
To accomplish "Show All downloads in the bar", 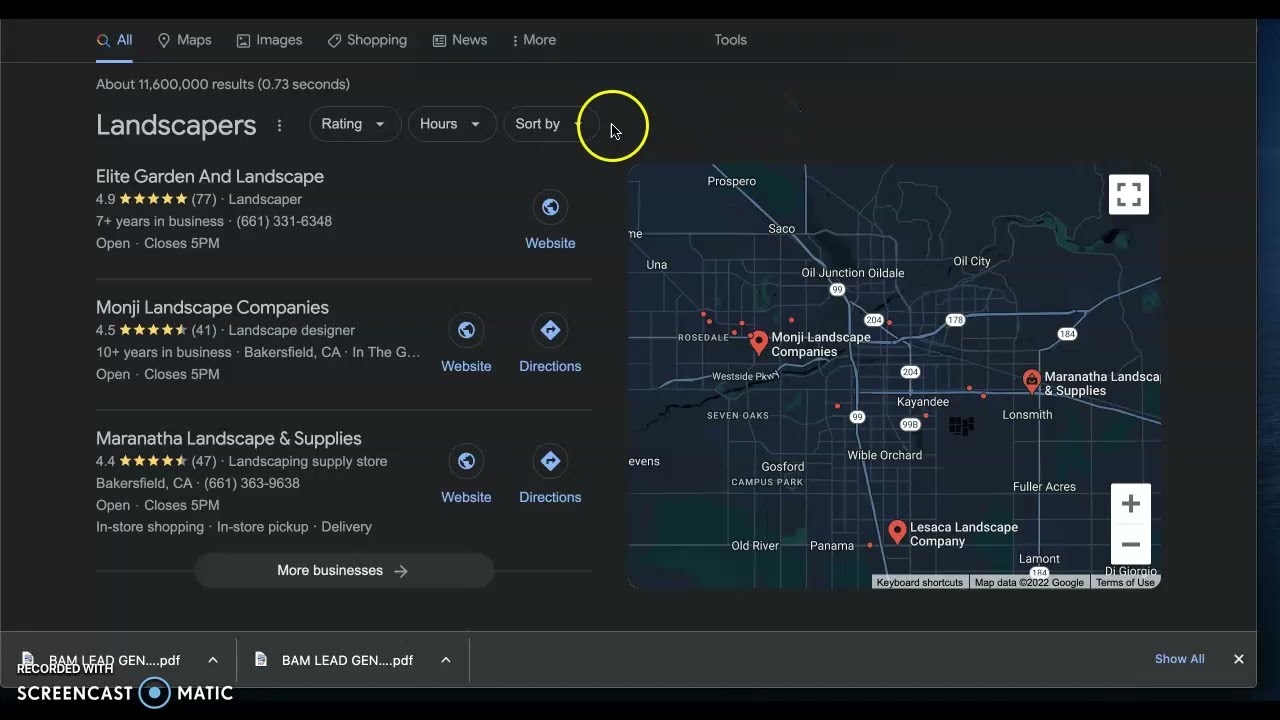I will (x=1179, y=659).
